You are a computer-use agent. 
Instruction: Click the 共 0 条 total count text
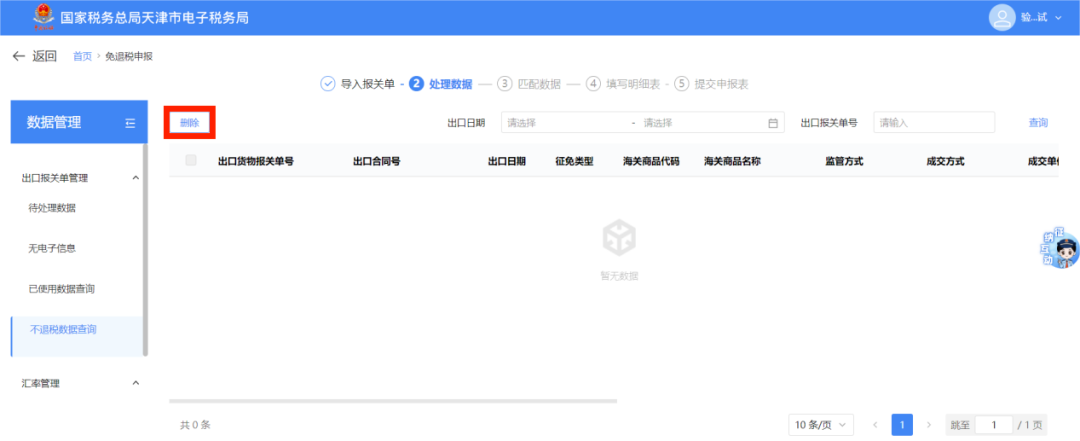tap(195, 425)
